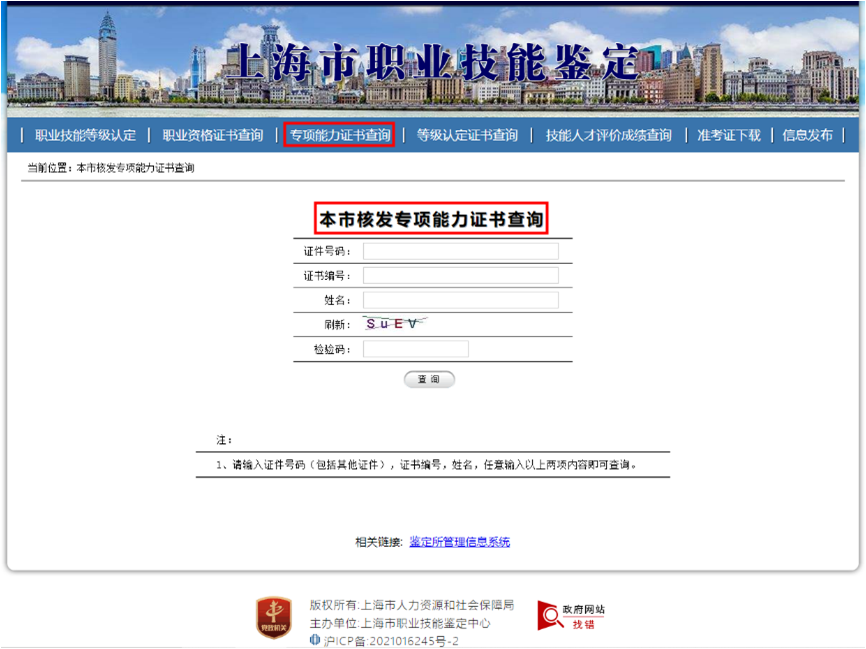Click inside the 姓名 name input field

tap(460, 299)
